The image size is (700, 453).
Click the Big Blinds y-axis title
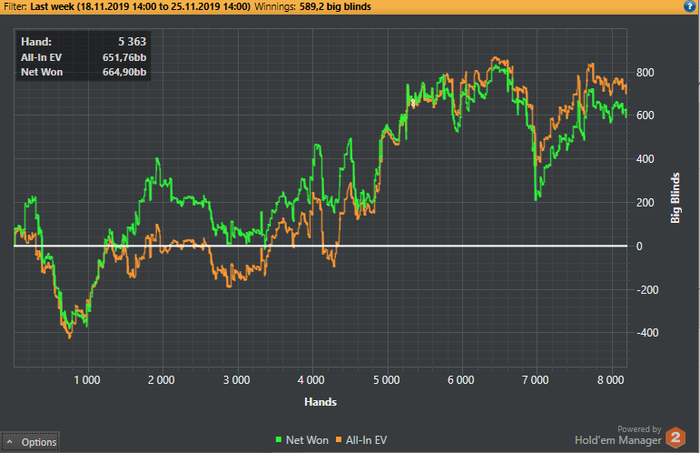[x=675, y=198]
